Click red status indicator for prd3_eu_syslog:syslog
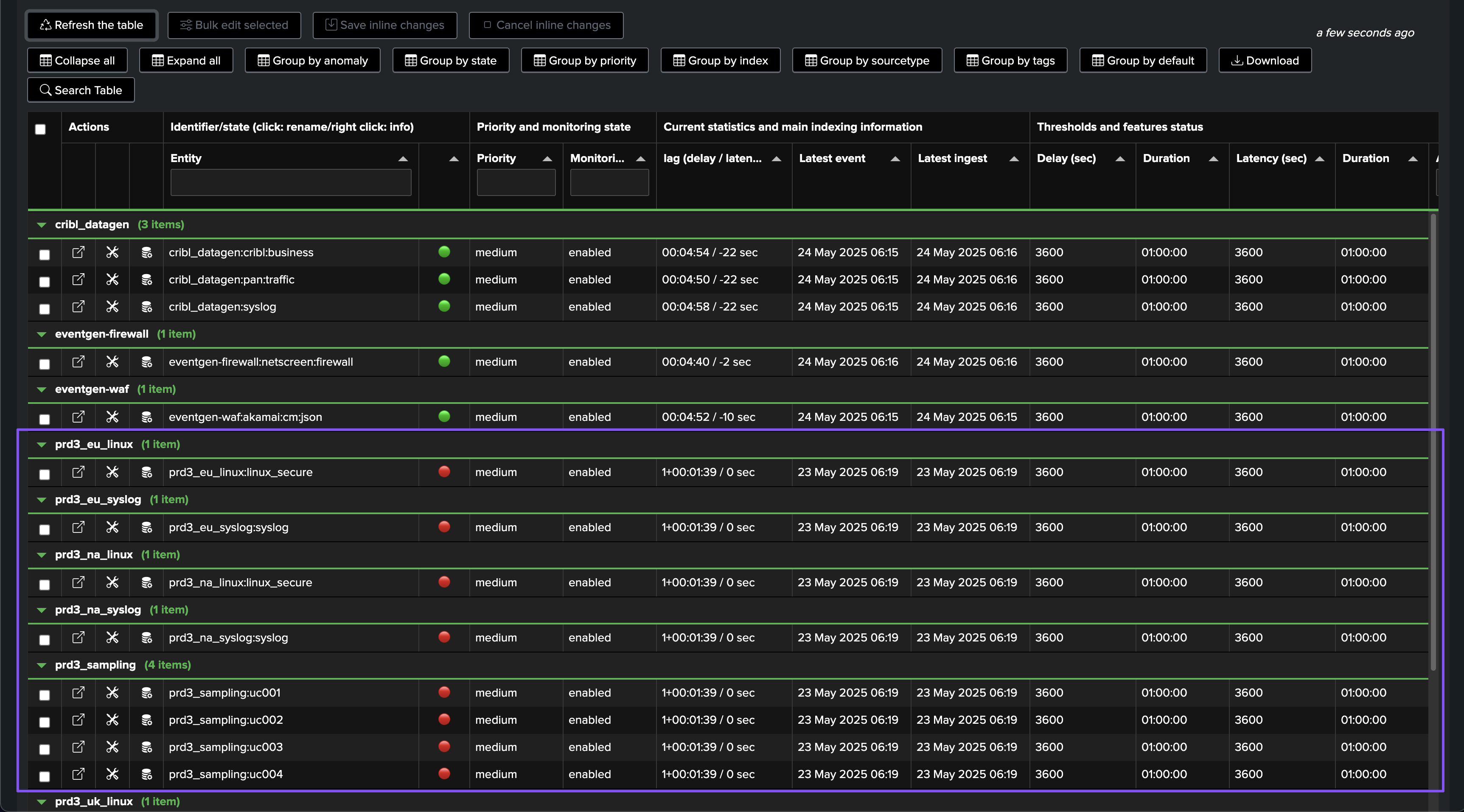The width and height of the screenshot is (1464, 812). [x=444, y=527]
